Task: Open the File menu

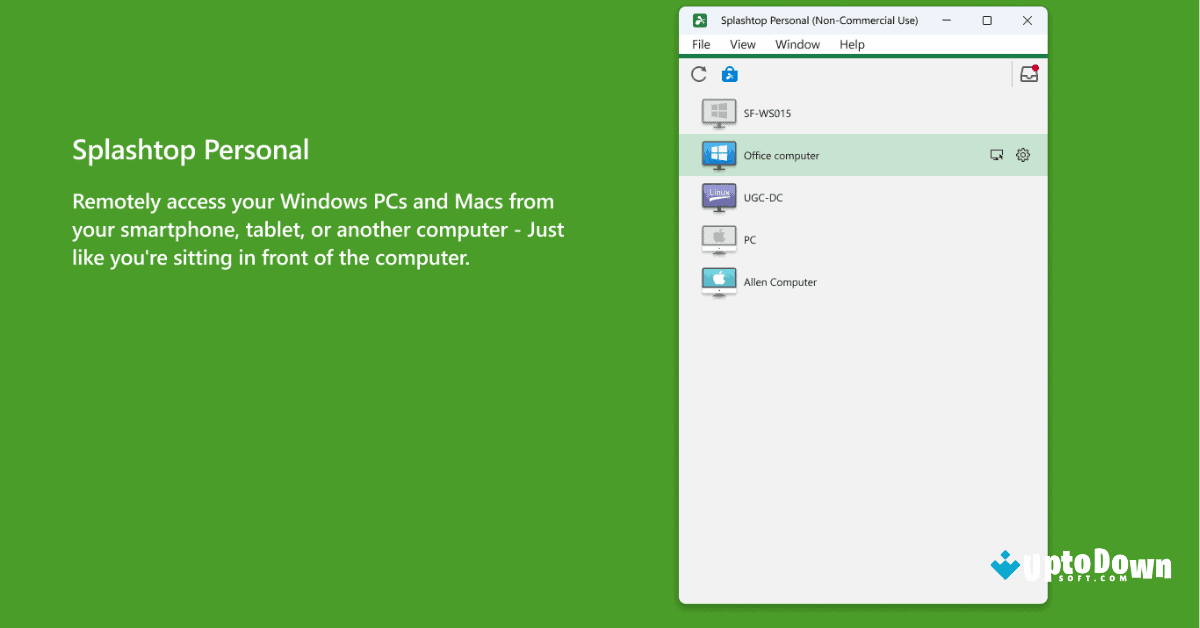Action: coord(701,44)
